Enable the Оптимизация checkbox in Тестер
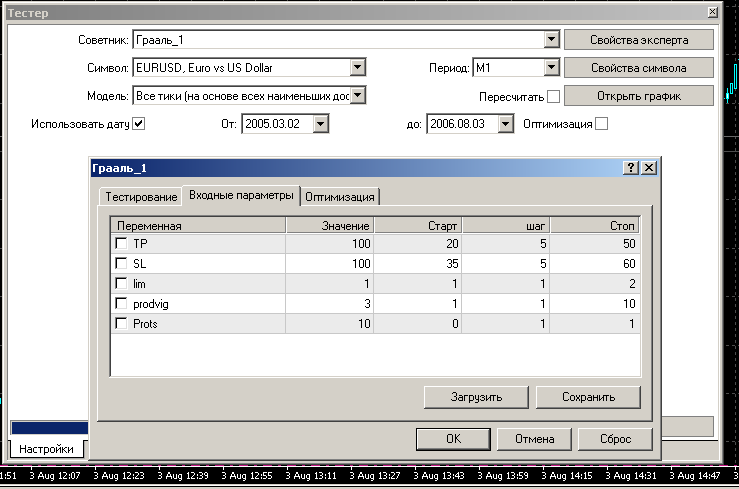 coord(601,124)
